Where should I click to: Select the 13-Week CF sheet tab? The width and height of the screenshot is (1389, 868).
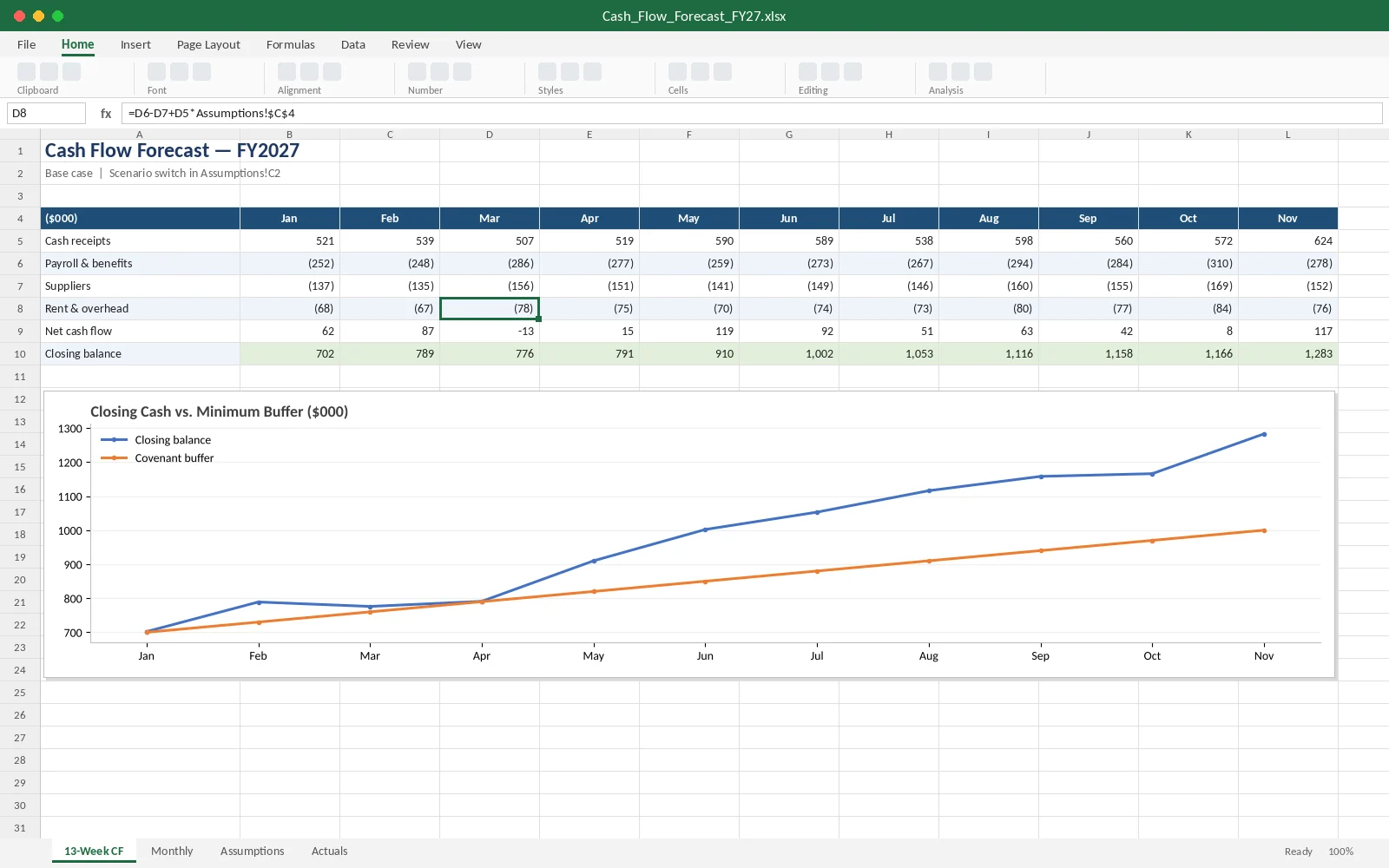pyautogui.click(x=94, y=852)
